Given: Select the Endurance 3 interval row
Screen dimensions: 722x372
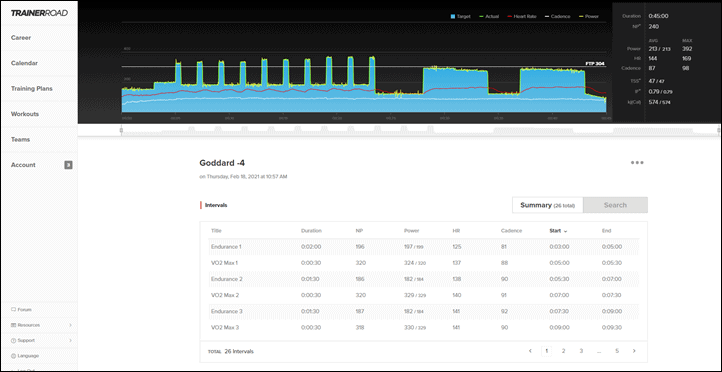Looking at the screenshot, I should pyautogui.click(x=424, y=311).
